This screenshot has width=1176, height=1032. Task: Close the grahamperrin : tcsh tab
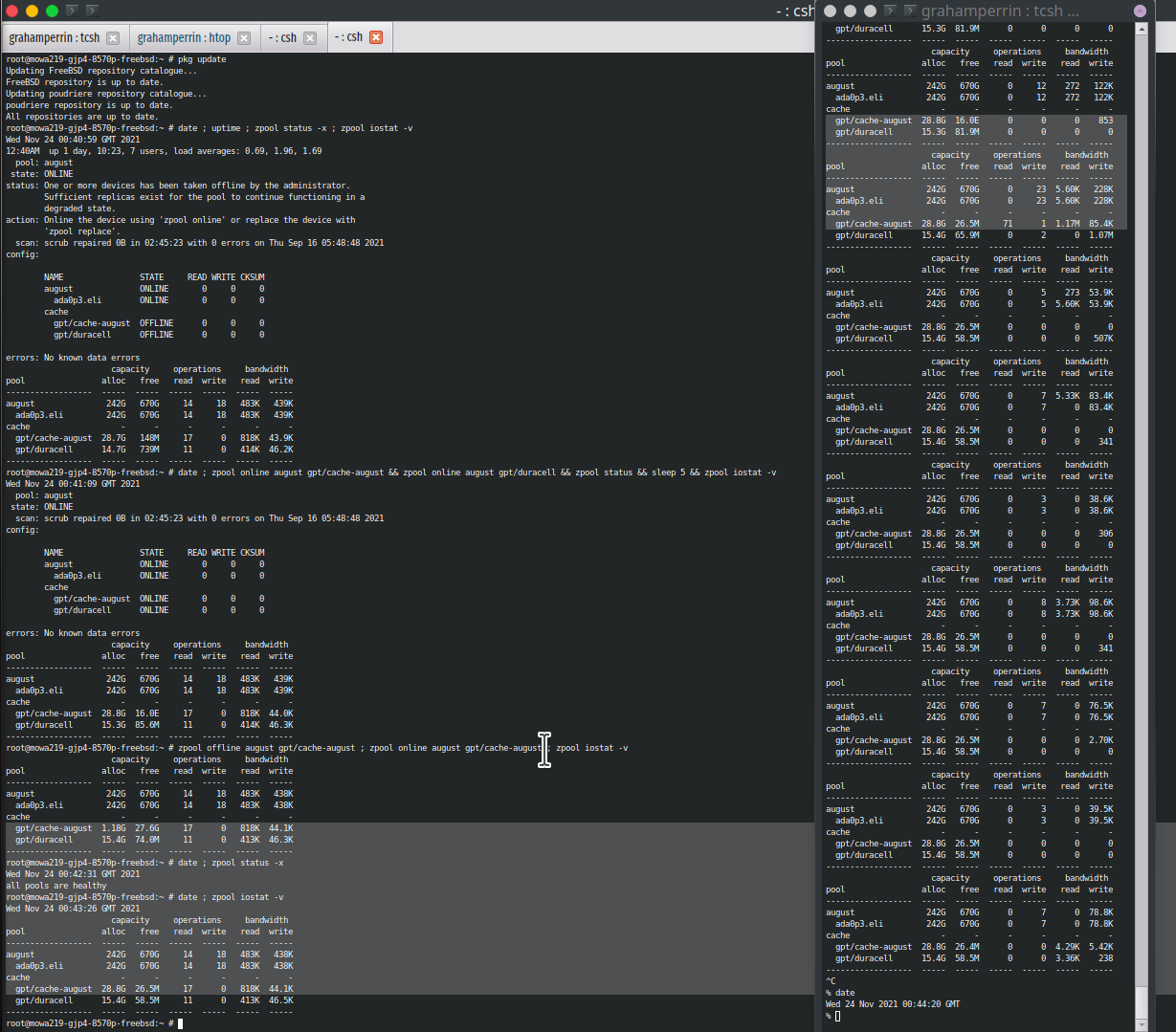click(x=113, y=38)
